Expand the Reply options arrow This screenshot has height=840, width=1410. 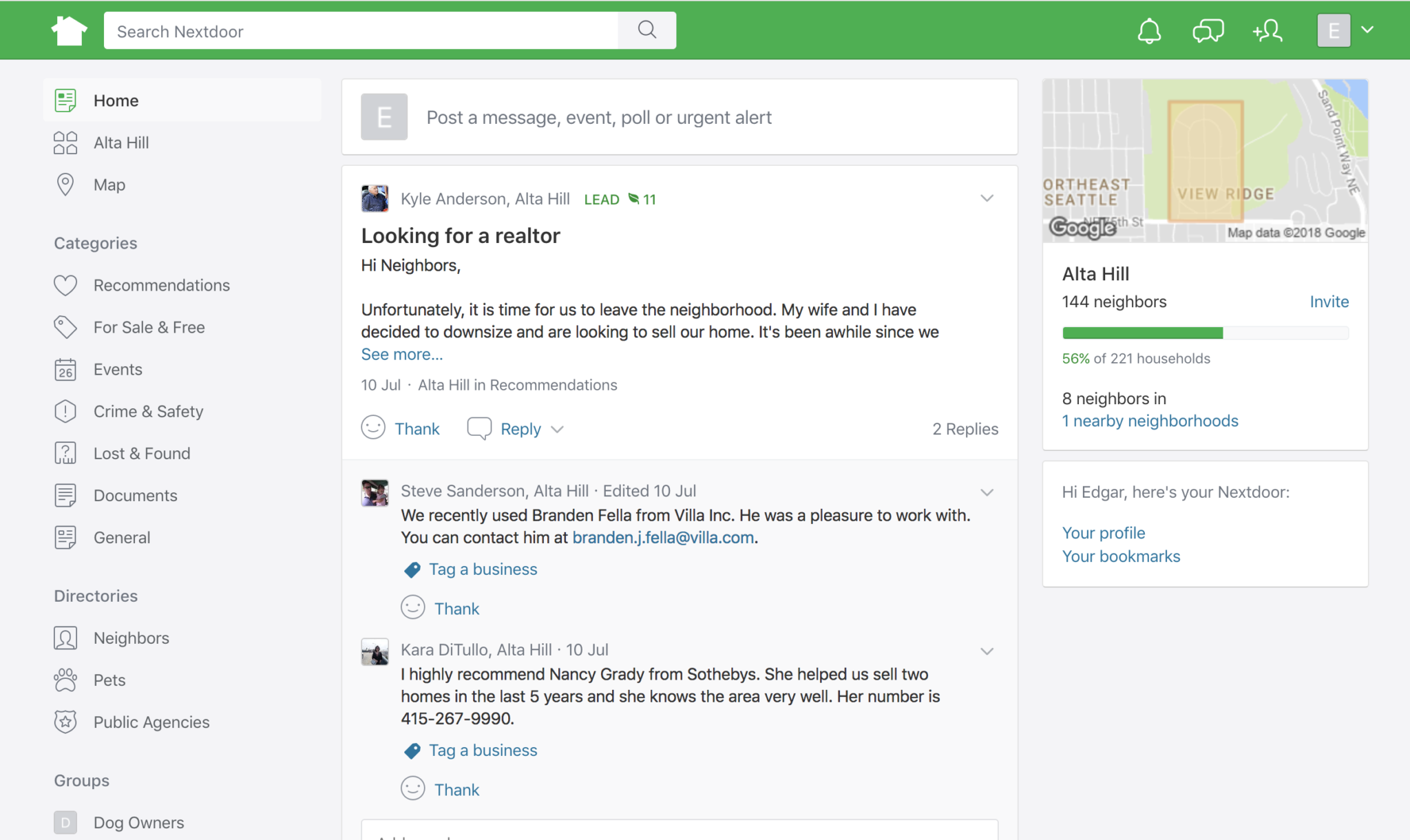558,430
